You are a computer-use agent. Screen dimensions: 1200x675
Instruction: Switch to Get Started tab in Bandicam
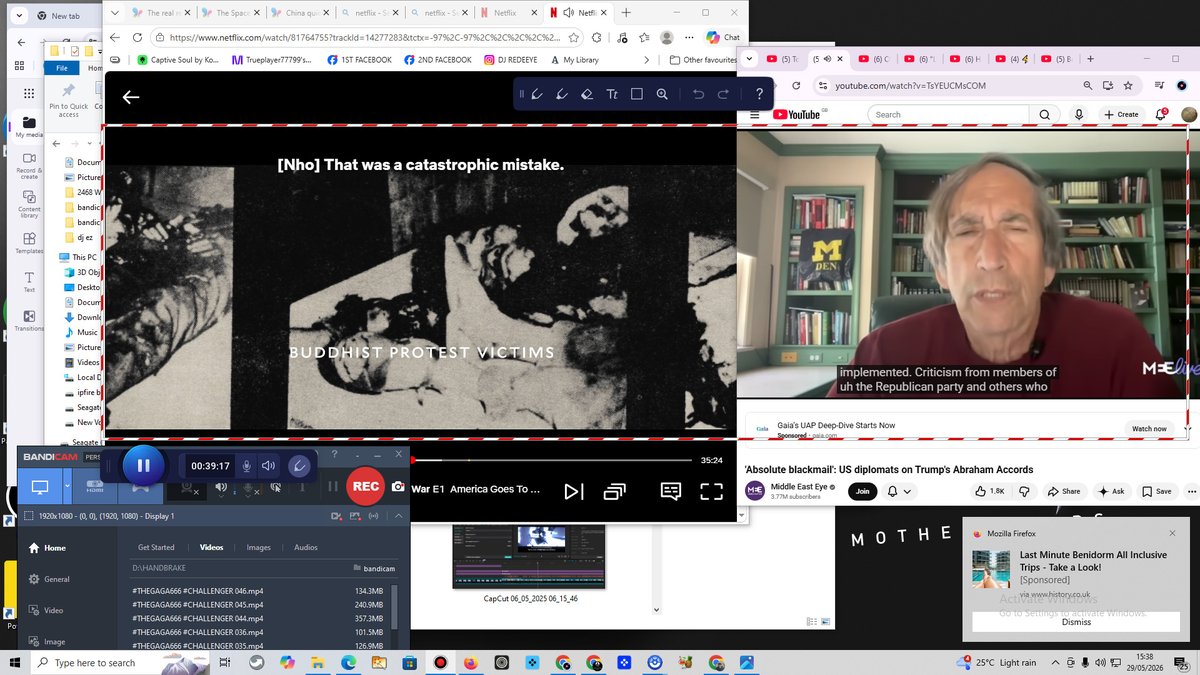click(x=156, y=547)
